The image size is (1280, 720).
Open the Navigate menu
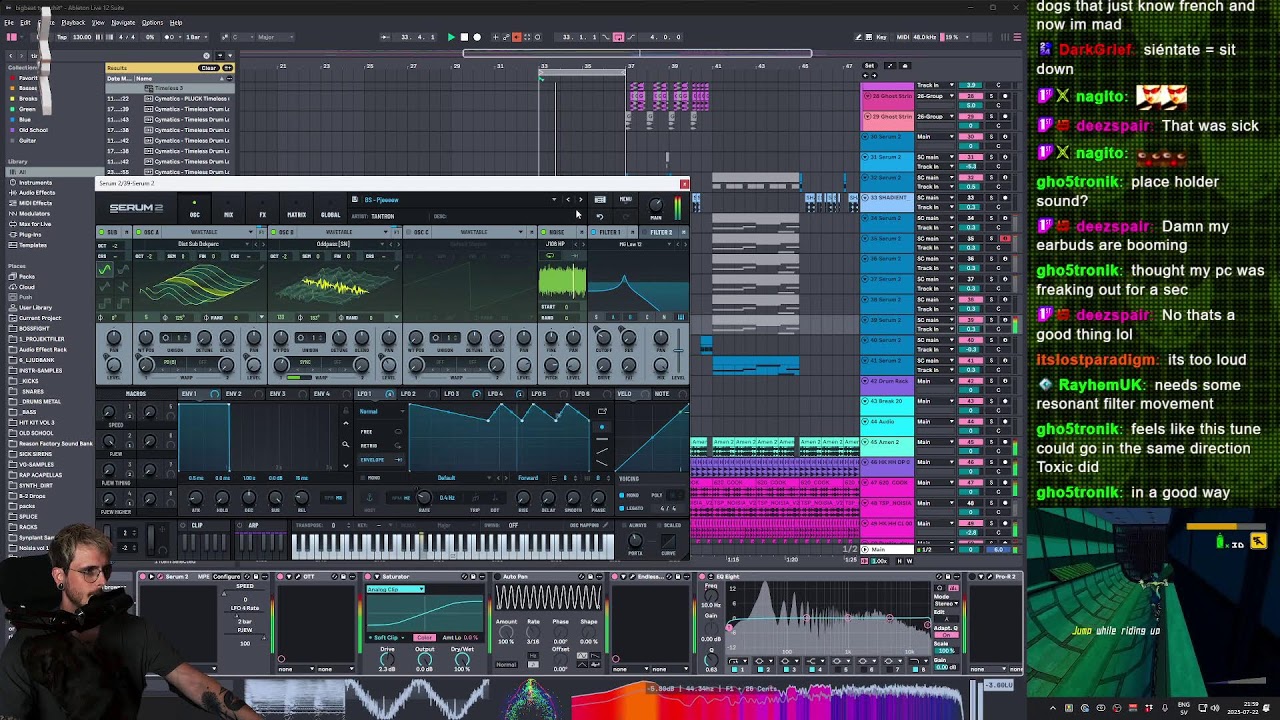[x=123, y=22]
